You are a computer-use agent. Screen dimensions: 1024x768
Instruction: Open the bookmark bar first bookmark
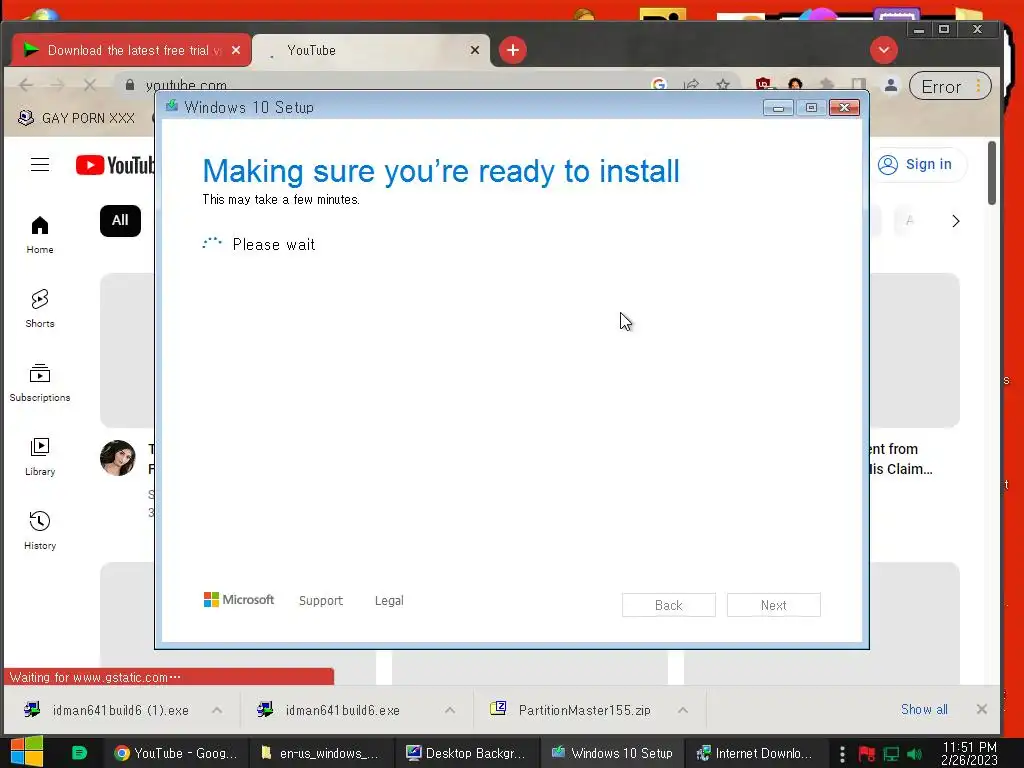pyautogui.click(x=76, y=118)
